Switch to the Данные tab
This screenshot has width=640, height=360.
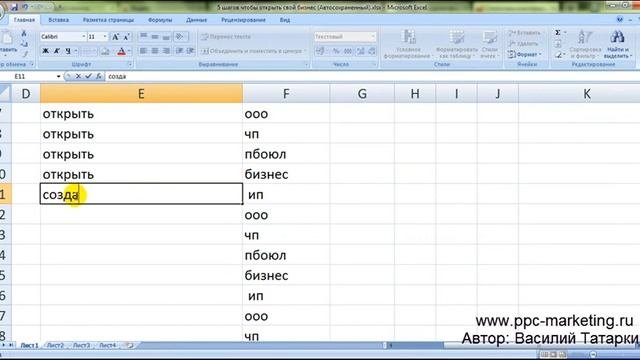tap(196, 20)
